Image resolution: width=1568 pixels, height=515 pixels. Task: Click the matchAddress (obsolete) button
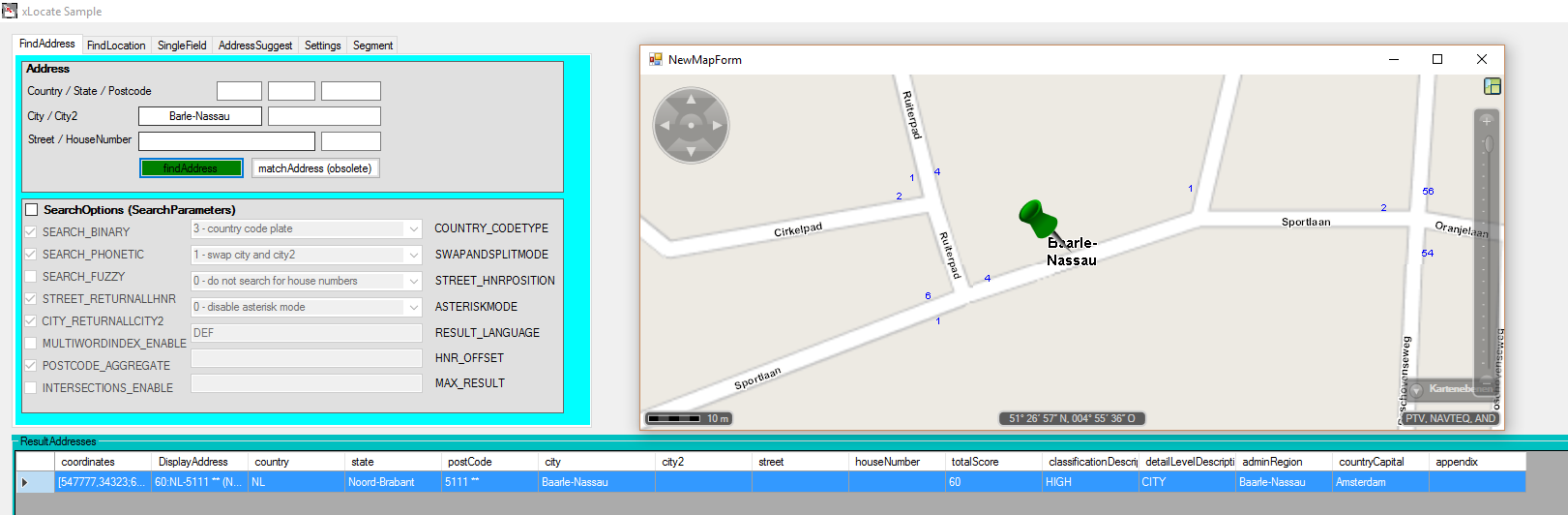[314, 168]
